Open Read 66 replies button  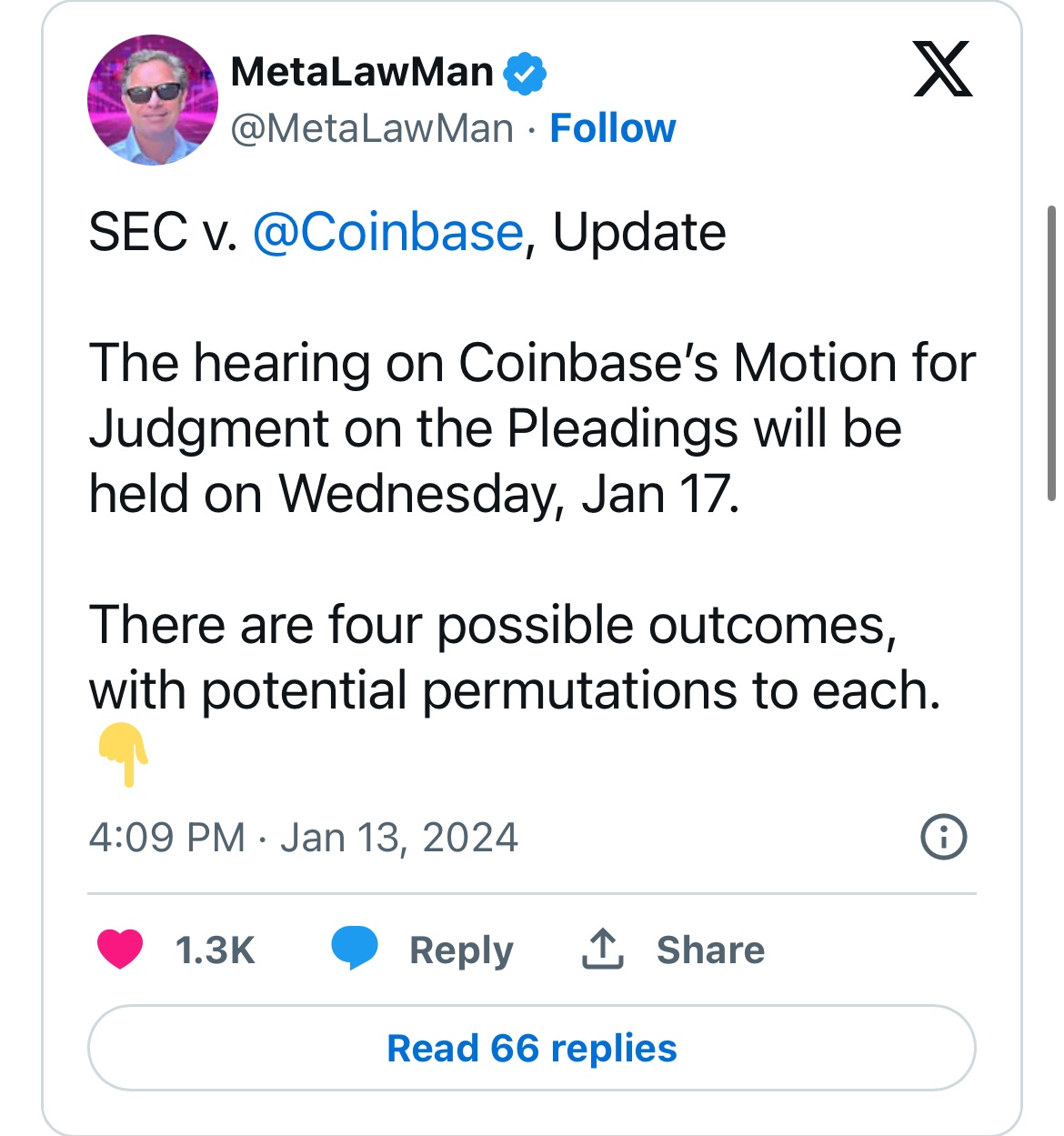pos(532,1048)
